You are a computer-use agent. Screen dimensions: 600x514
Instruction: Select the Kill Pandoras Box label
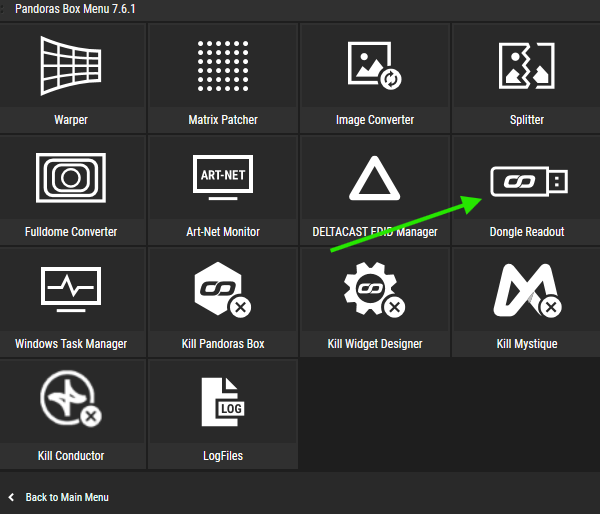point(223,344)
